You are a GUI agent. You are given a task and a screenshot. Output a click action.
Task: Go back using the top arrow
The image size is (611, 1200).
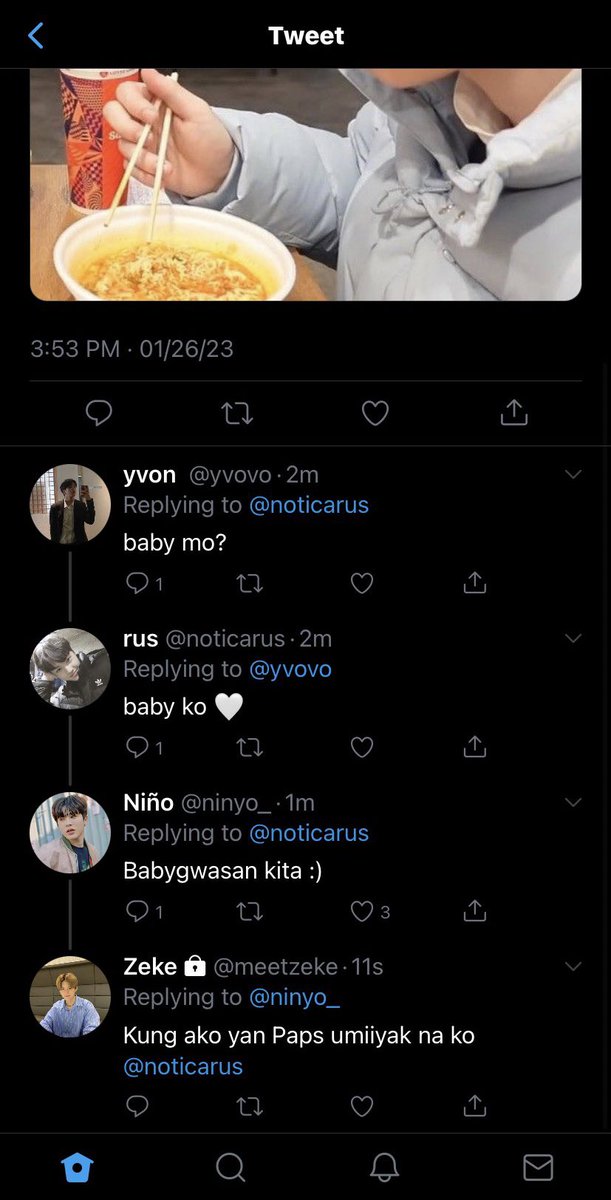(36, 36)
